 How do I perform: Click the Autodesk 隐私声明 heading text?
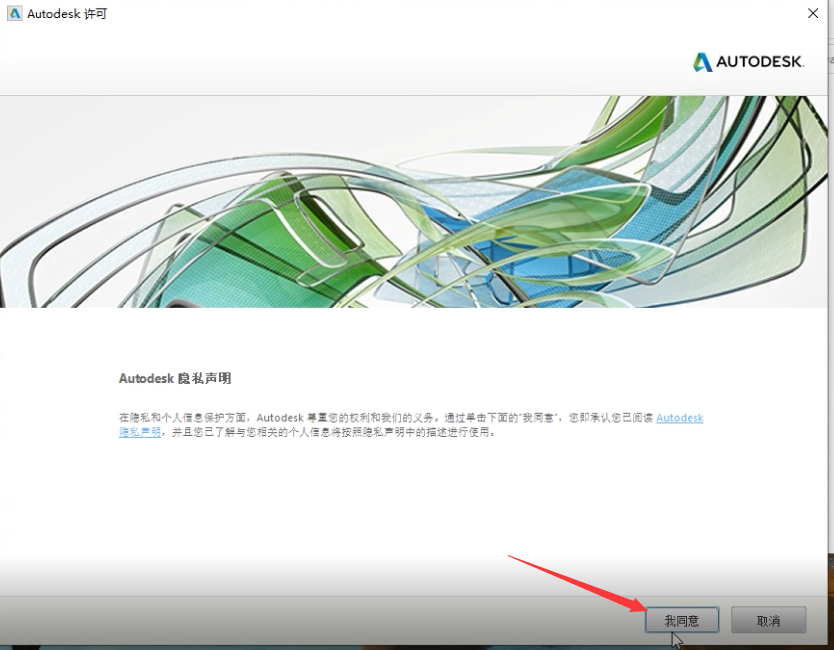coord(174,378)
